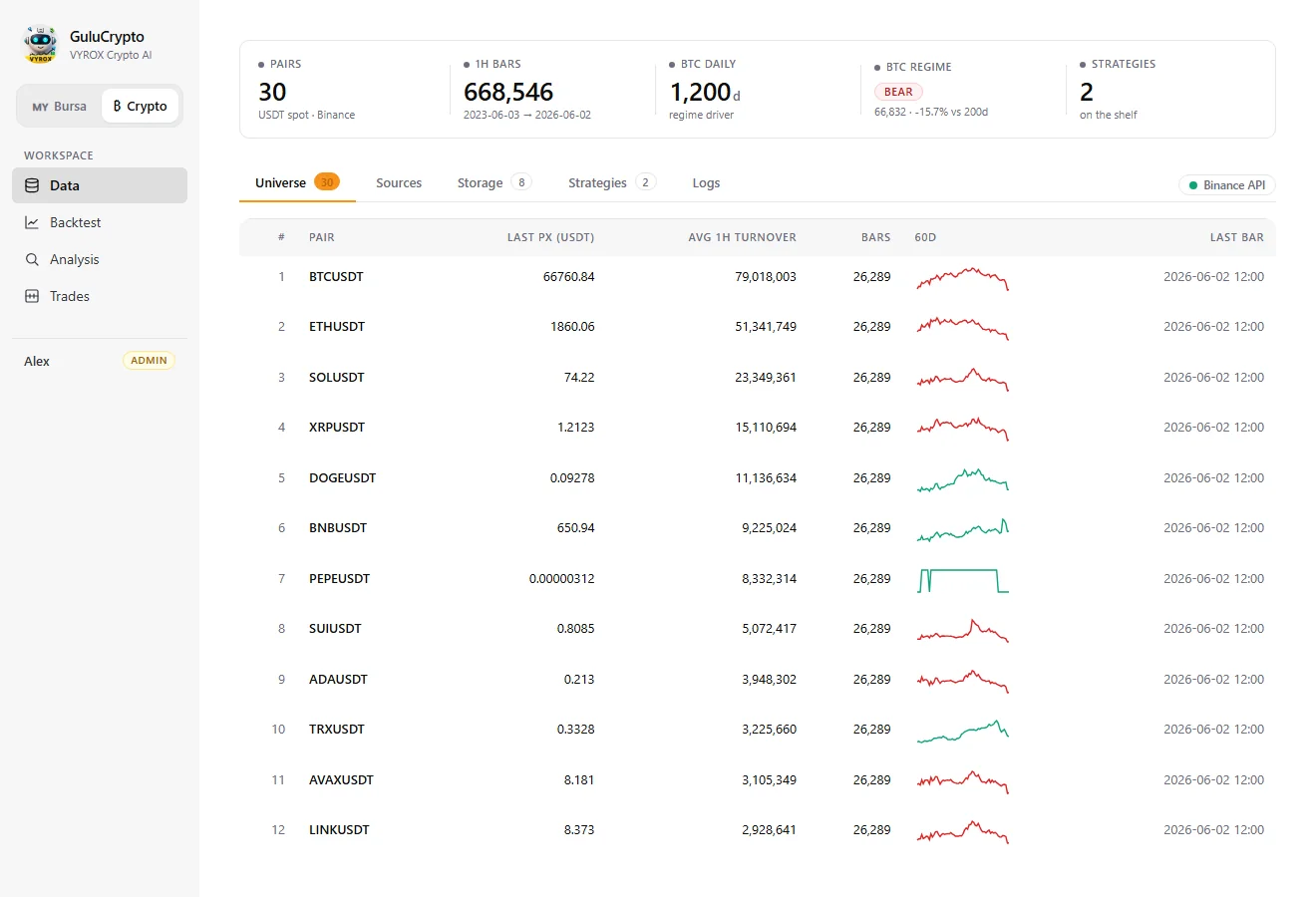Sort by LAST PX (USDT) header
This screenshot has height=897, width=1316.
[550, 237]
